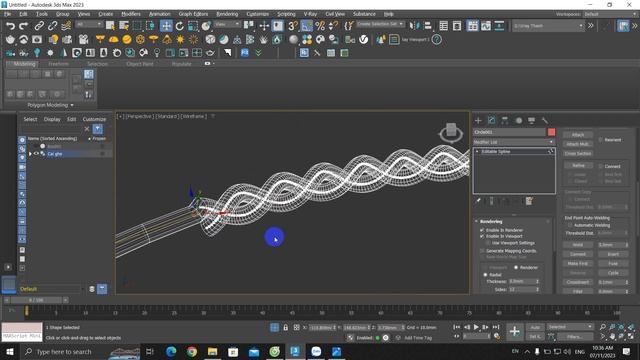Viewport: 640px width, 360px height.
Task: Open the Select by Name tool
Action: click(x=124, y=26)
